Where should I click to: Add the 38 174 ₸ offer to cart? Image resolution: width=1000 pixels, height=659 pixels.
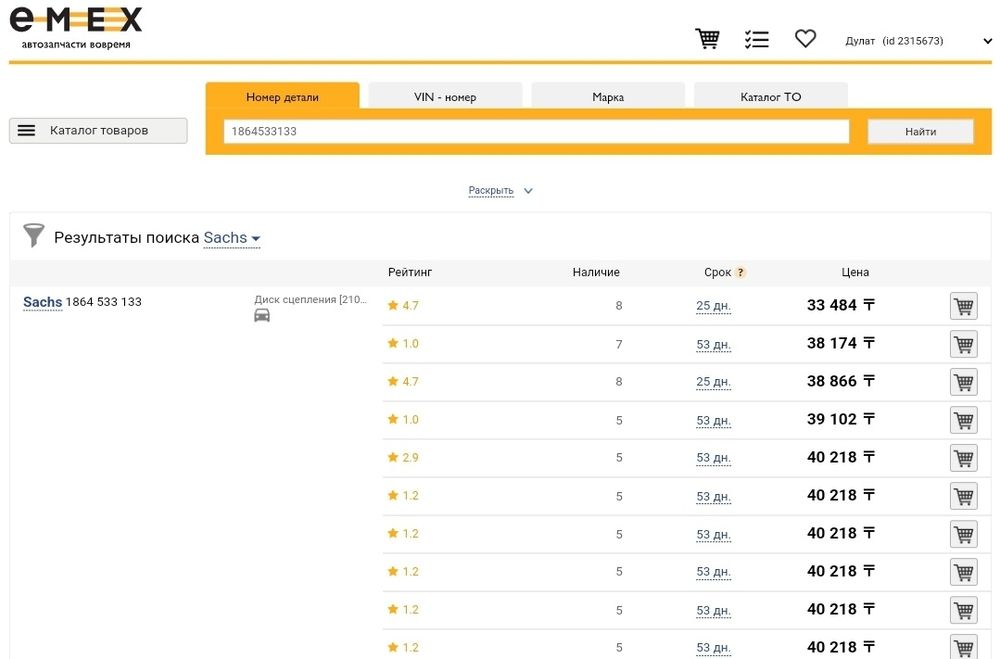963,344
